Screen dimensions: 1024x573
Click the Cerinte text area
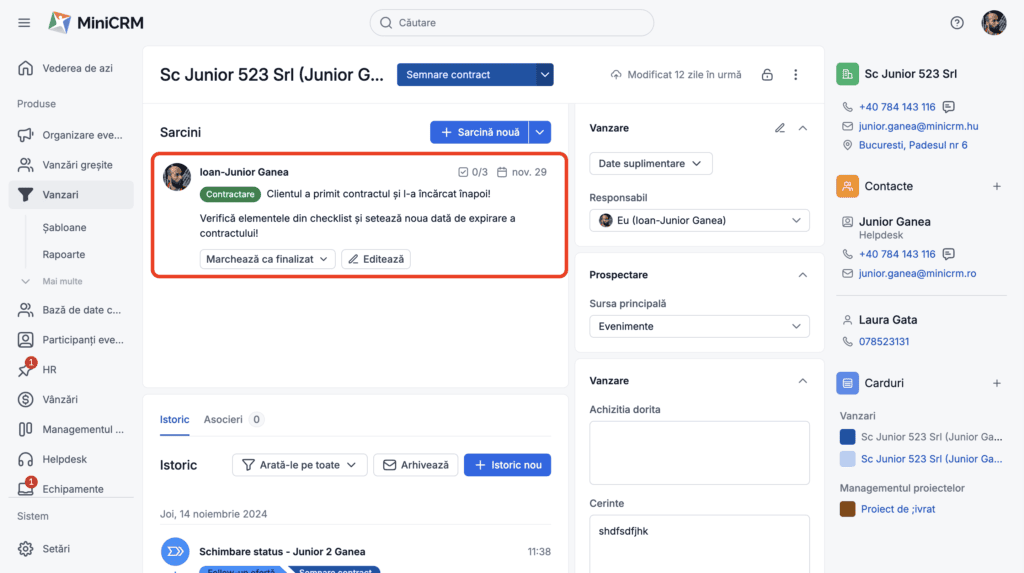[699, 544]
